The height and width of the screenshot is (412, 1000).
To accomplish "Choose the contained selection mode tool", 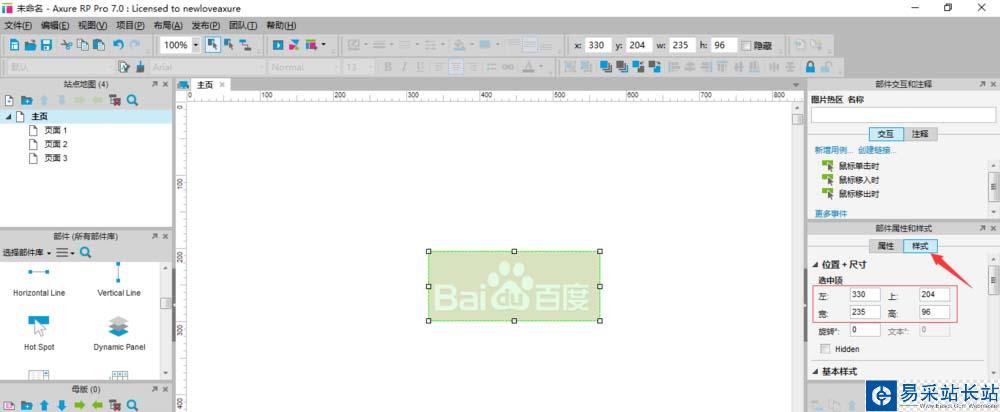I will tap(229, 45).
